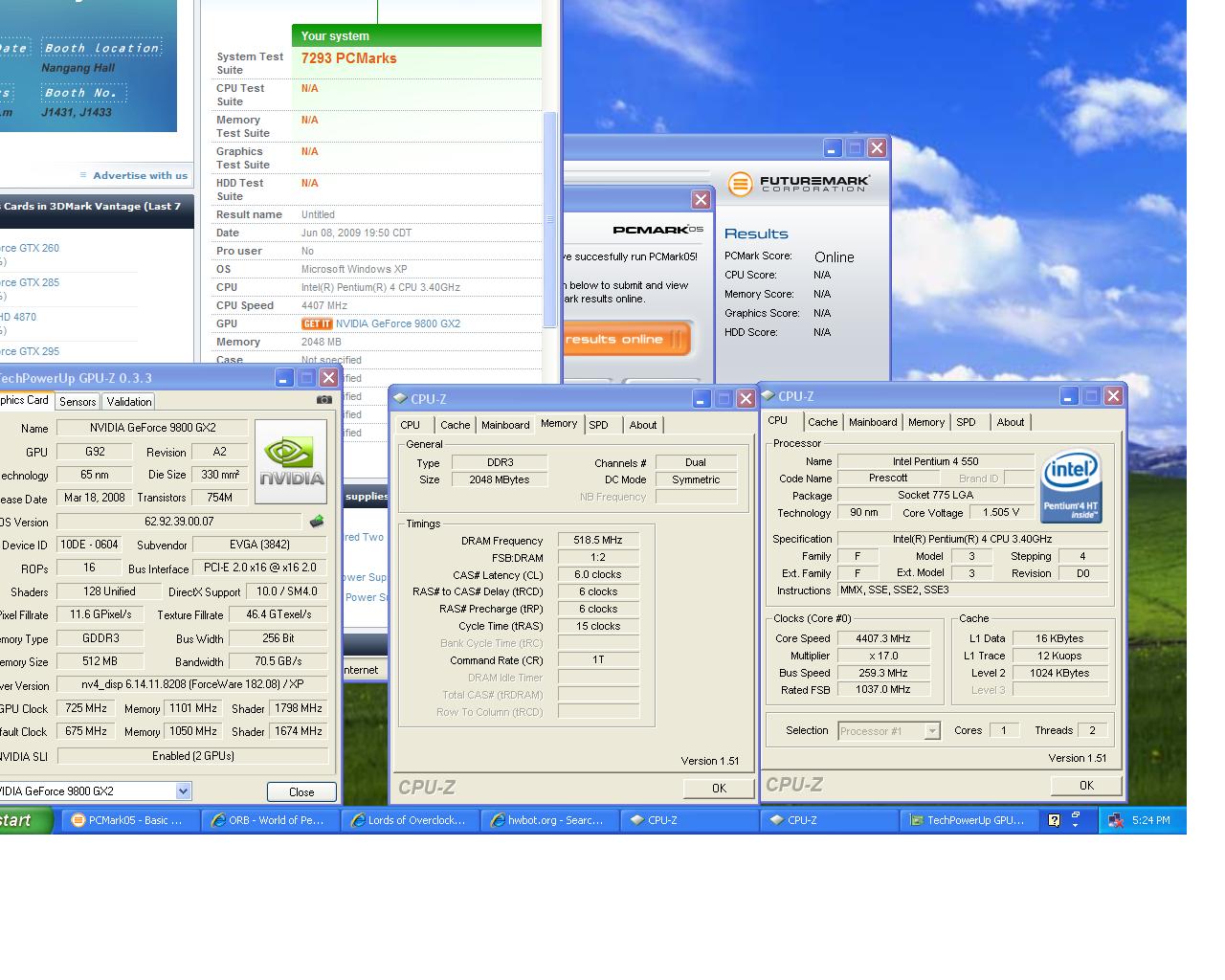The height and width of the screenshot is (980, 1225).
Task: Open About tab in processor CPU-Z window
Action: [1011, 422]
